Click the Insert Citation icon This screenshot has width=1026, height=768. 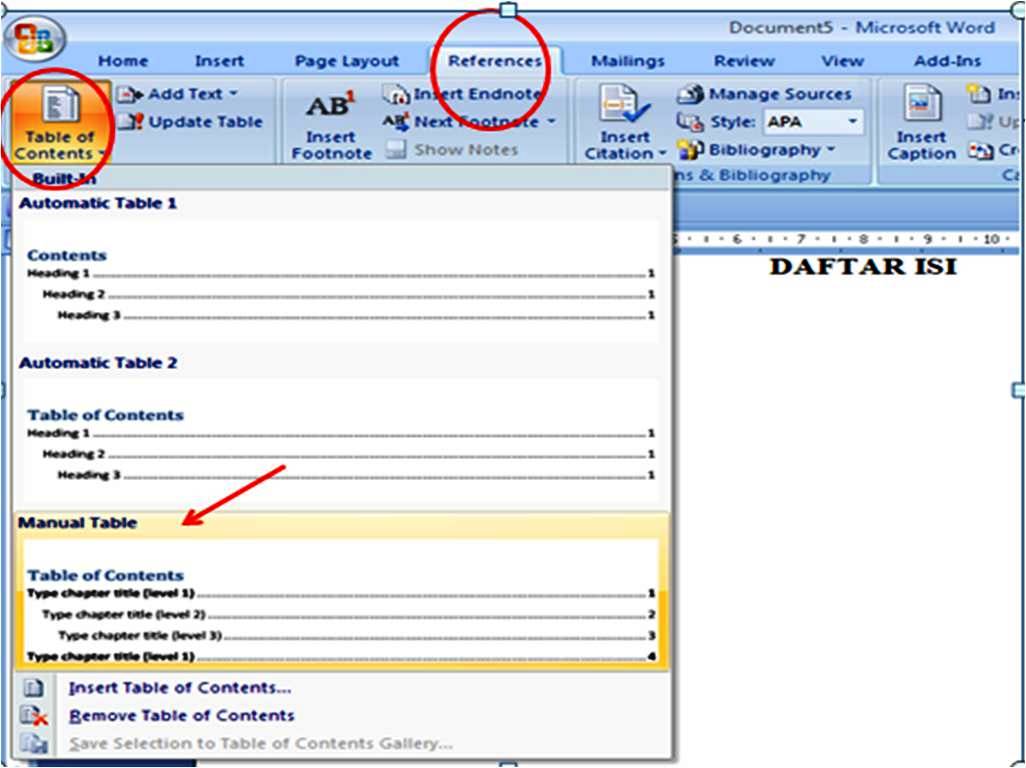click(x=624, y=105)
